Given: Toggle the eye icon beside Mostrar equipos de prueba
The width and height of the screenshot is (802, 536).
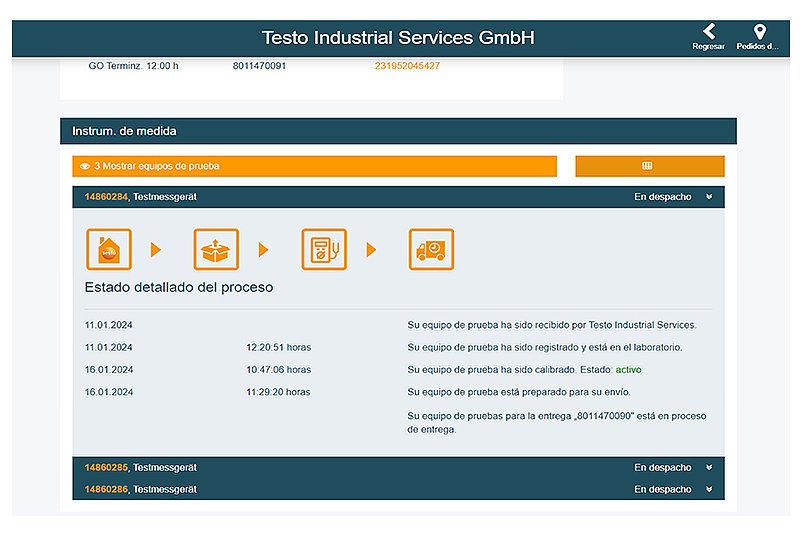Looking at the screenshot, I should point(85,166).
